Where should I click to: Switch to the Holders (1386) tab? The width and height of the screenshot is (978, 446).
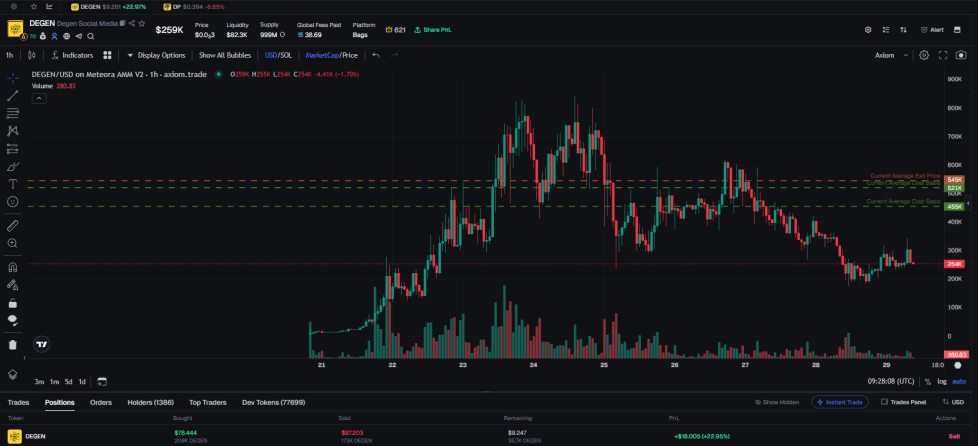[x=150, y=402]
